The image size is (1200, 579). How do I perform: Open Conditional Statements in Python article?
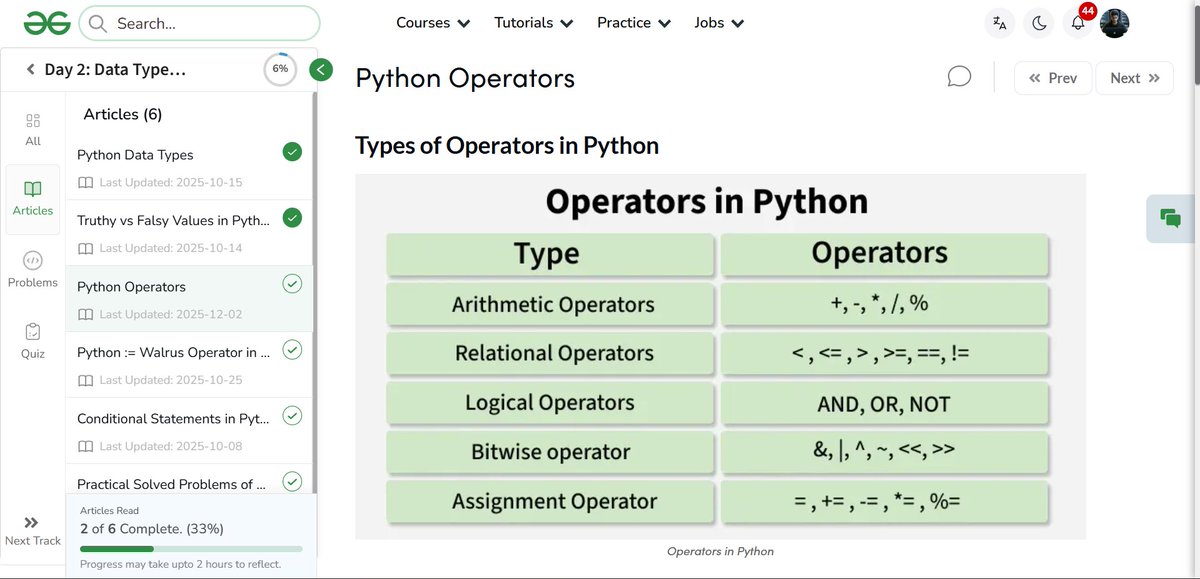coord(173,419)
